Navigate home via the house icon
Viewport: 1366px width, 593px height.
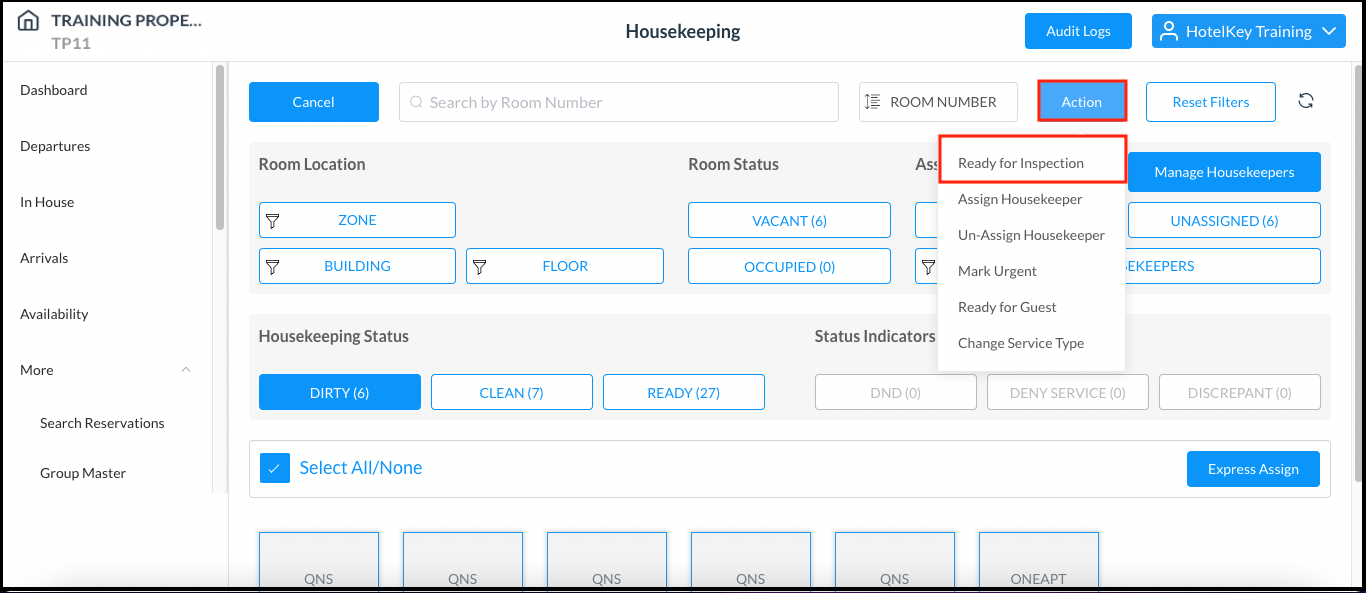coord(26,19)
